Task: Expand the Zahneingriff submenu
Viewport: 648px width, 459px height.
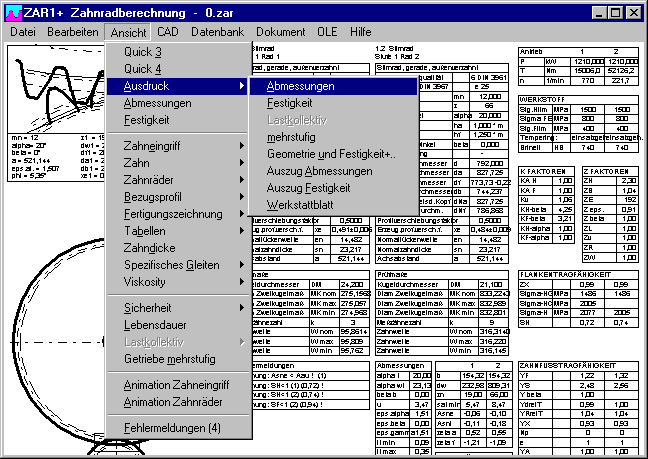Action: [158, 146]
